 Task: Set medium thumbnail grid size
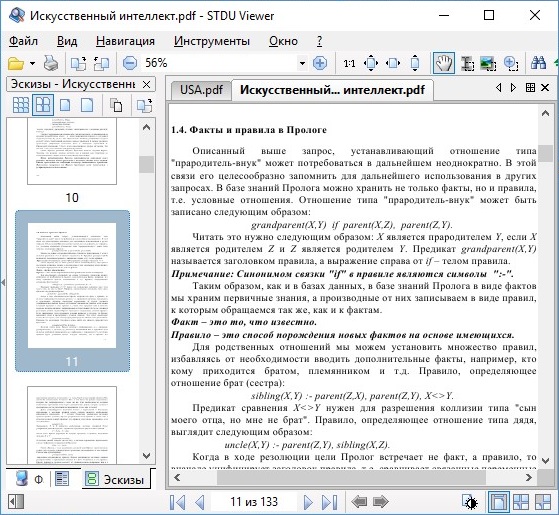tap(43, 105)
